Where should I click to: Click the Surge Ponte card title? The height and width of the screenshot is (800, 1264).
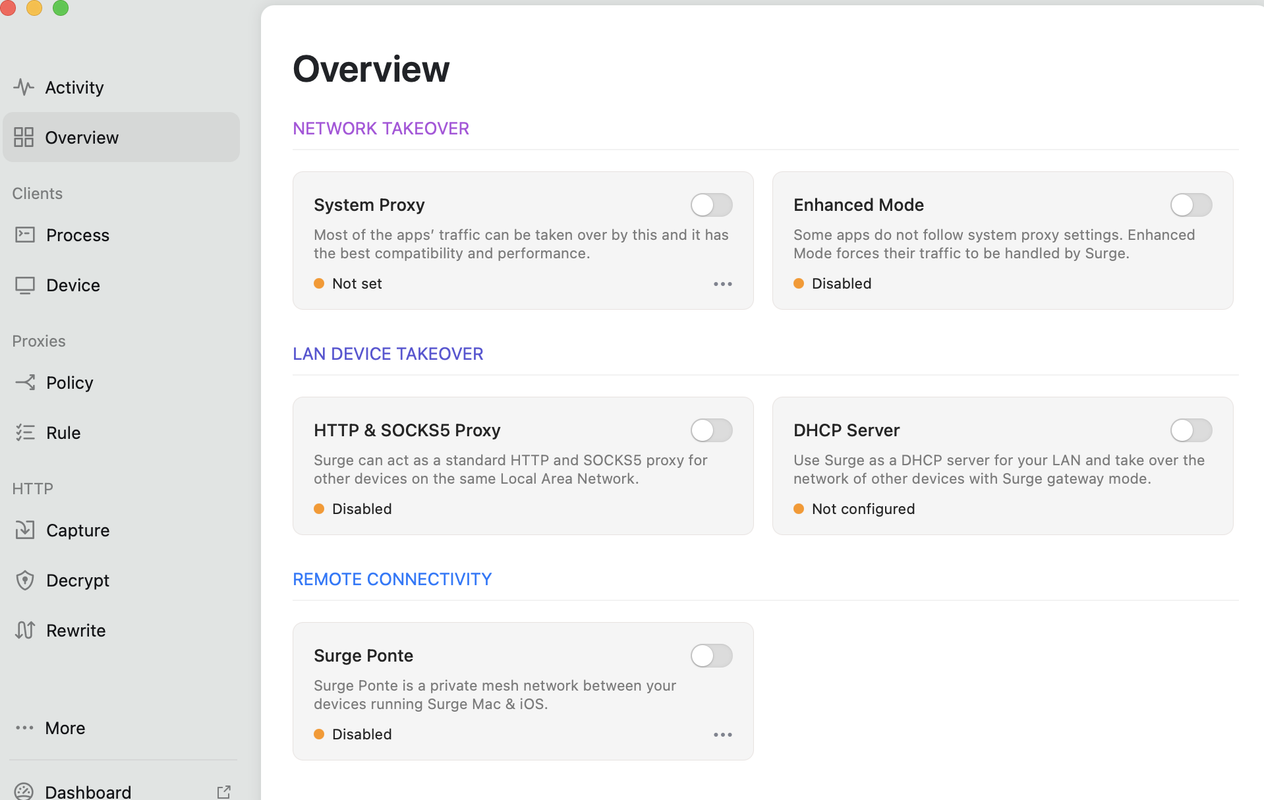(363, 656)
